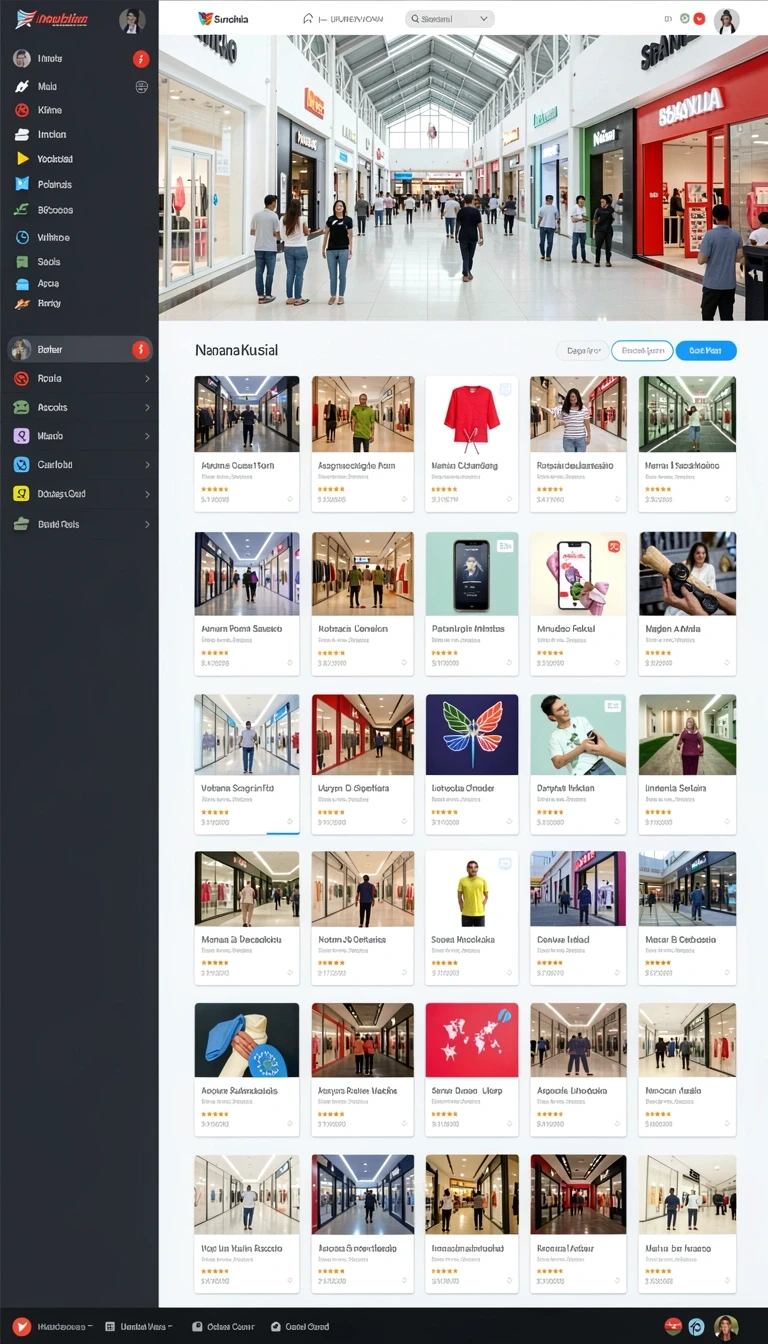Open the man in green shirt thumbnail
This screenshot has width=768, height=1344.
(363, 414)
